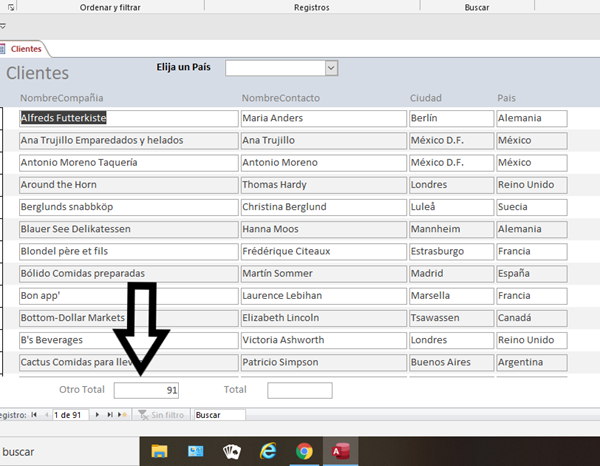Launch Internet Explorer from taskbar

(x=267, y=451)
